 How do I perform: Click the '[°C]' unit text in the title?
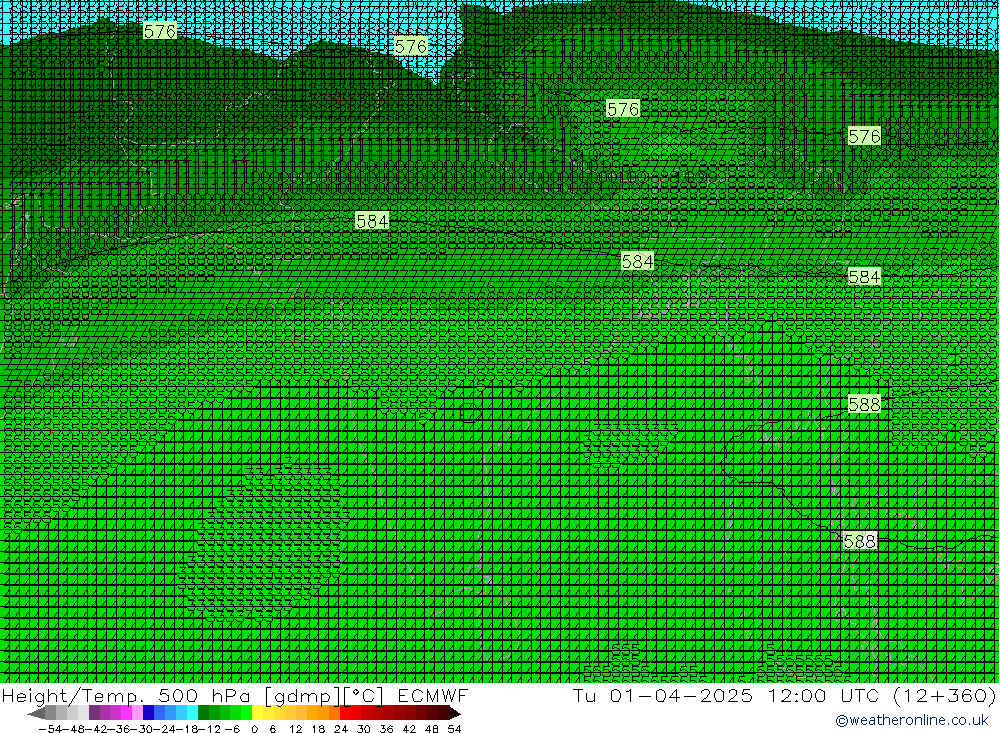[x=364, y=695]
